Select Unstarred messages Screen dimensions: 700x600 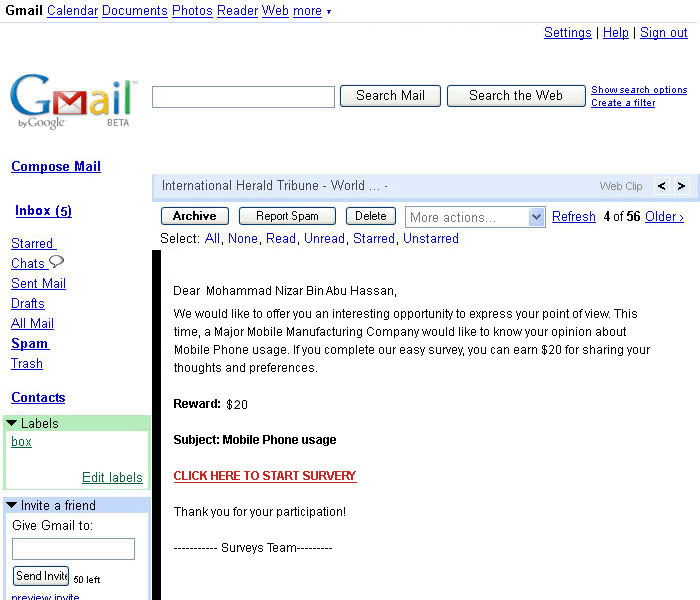[x=431, y=238]
